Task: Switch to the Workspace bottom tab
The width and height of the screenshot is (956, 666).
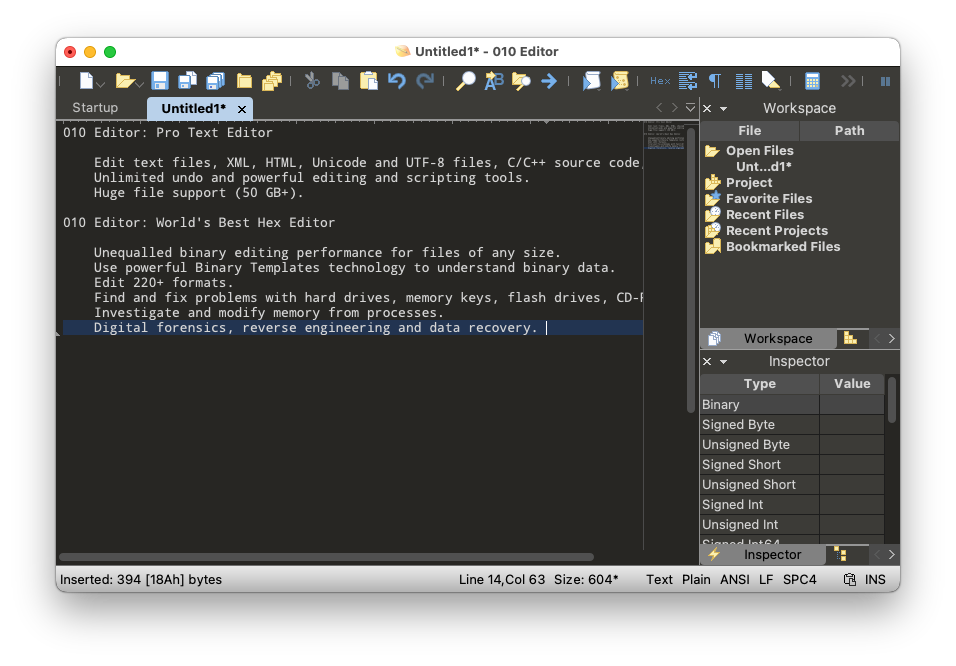Action: pos(768,338)
